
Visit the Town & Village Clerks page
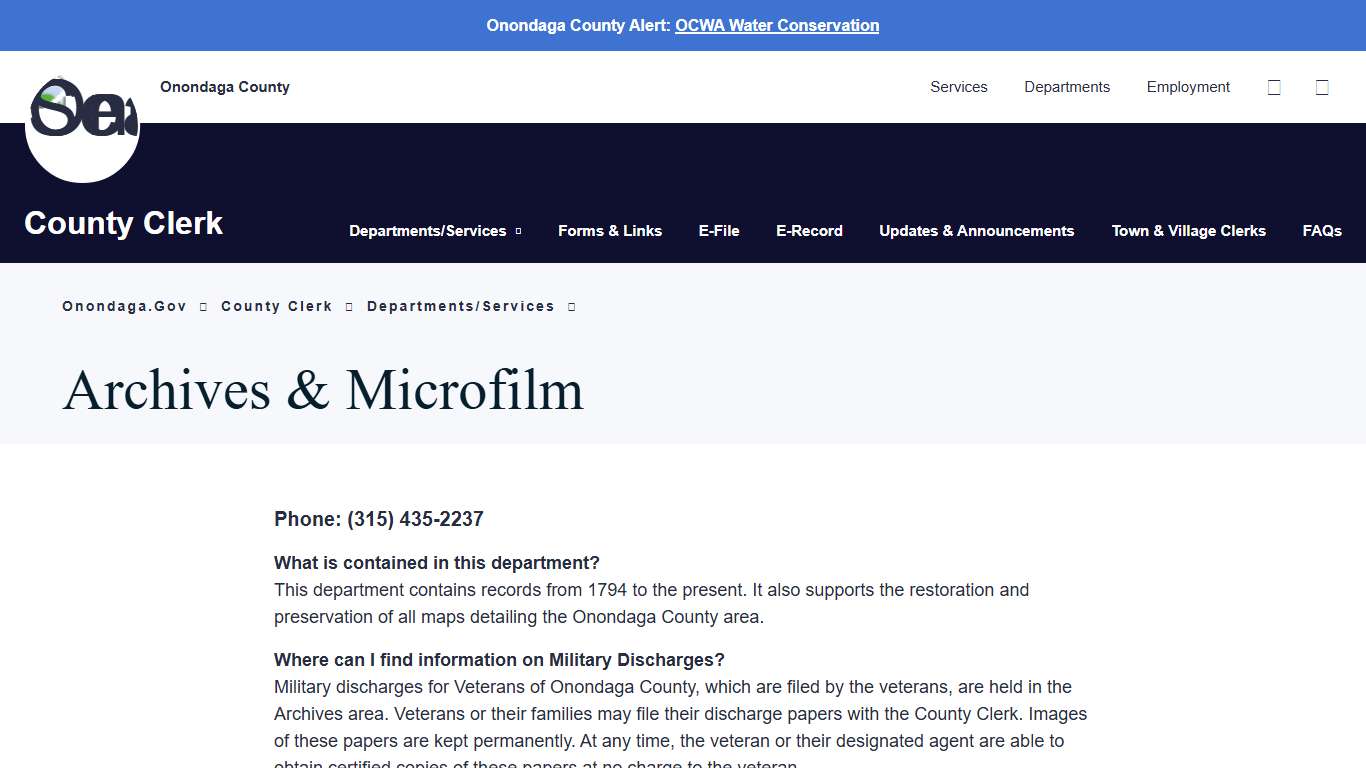(1188, 231)
